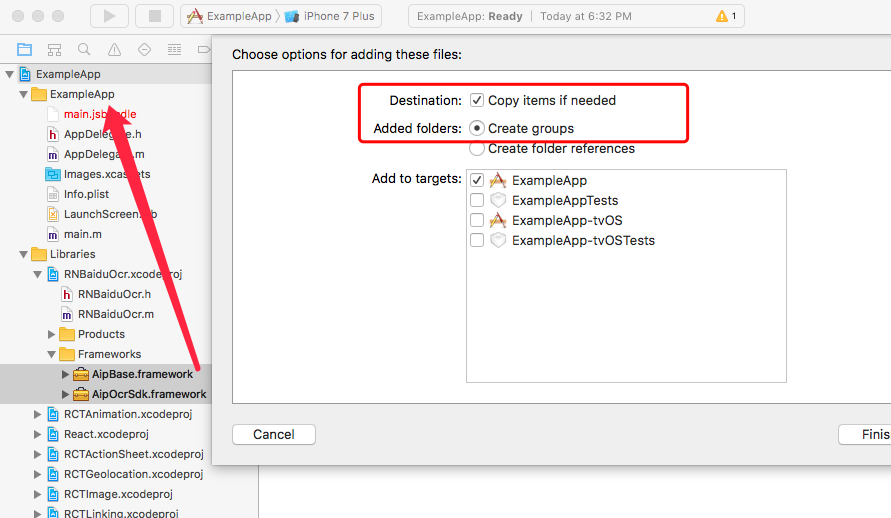Open the Debug navigator tab

click(174, 49)
